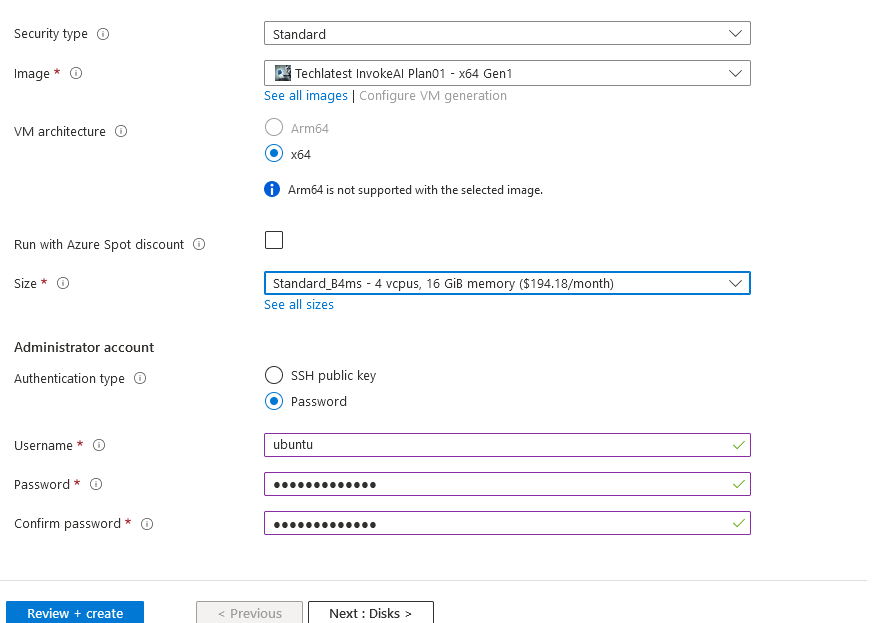Click the Password field validation checkmark

[x=738, y=484]
